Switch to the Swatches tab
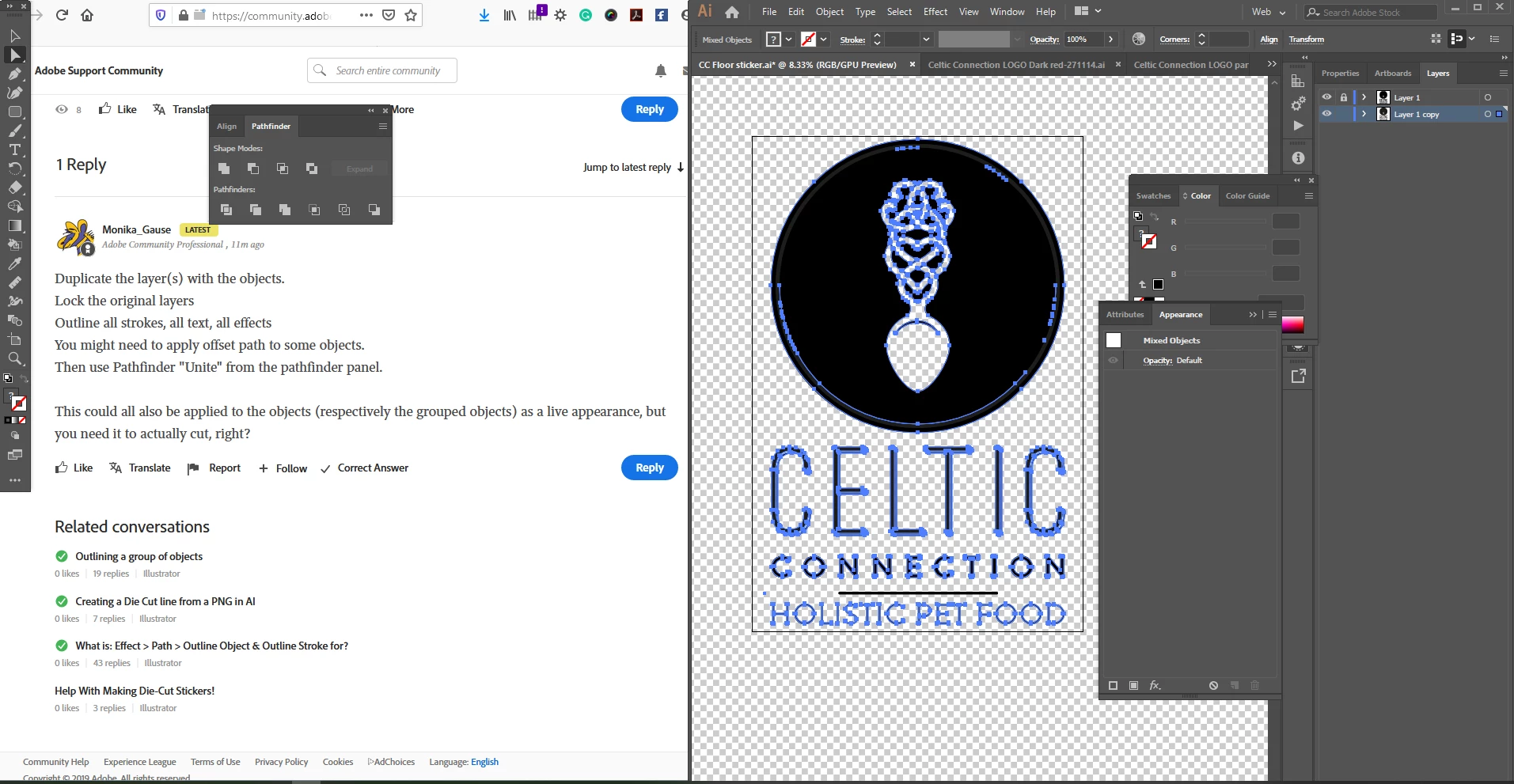The image size is (1514, 784). click(x=1153, y=195)
